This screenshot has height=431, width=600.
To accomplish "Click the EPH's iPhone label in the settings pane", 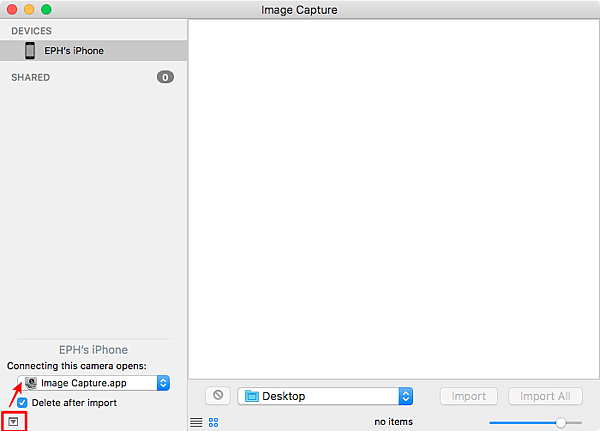I will tap(93, 350).
